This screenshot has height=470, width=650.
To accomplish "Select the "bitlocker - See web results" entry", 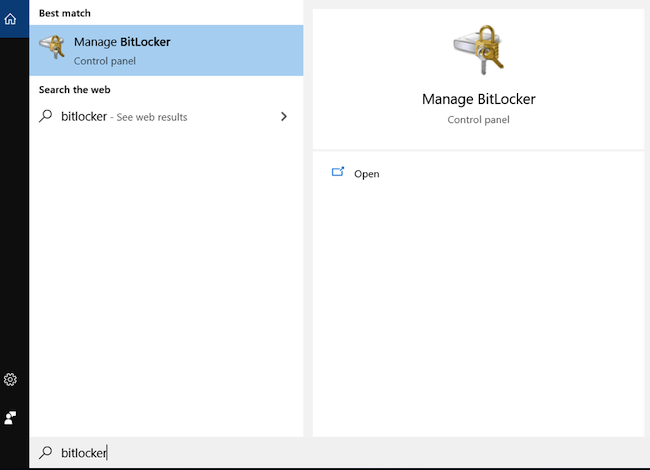I will pos(166,116).
